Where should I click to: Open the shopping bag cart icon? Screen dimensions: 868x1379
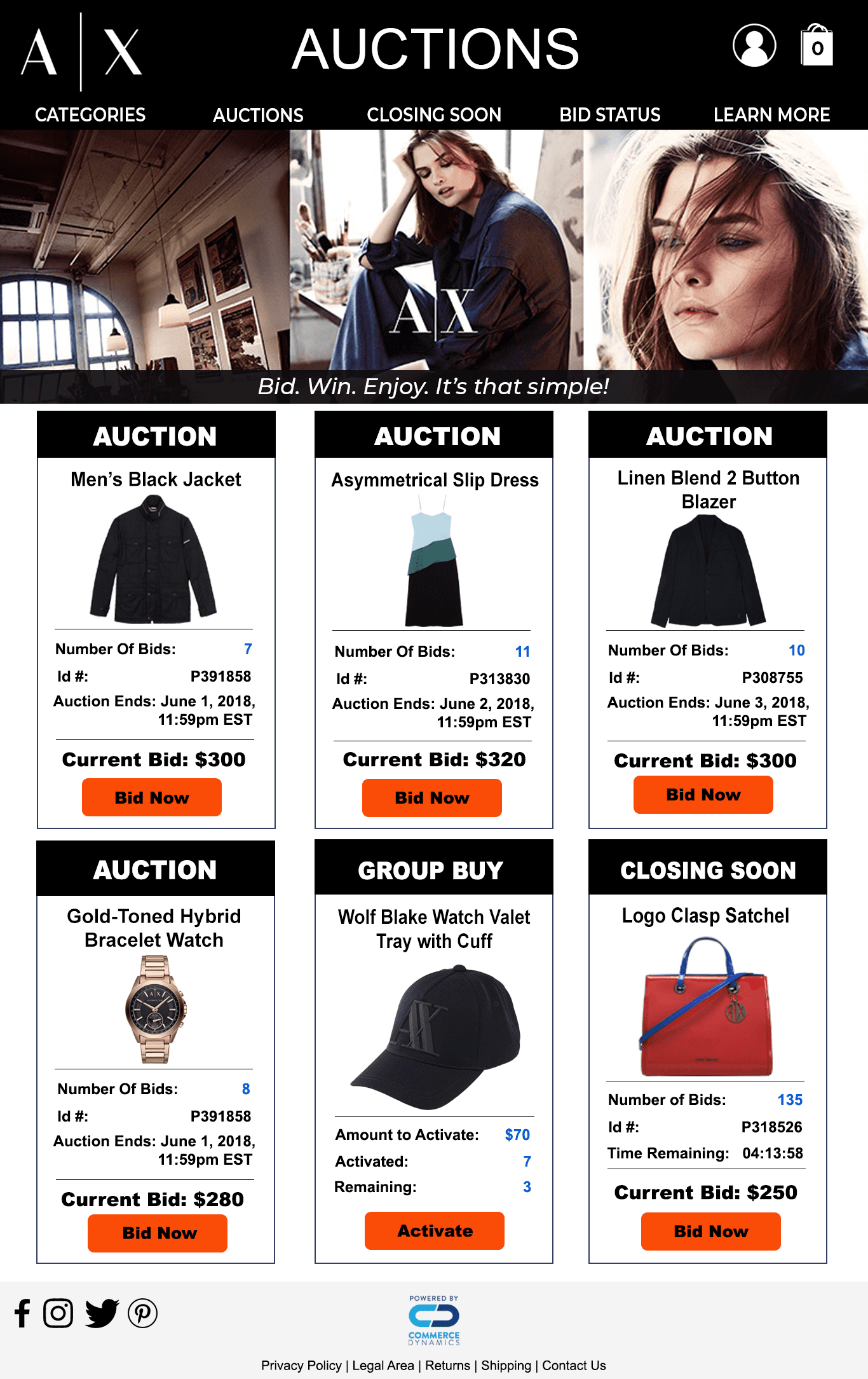817,45
